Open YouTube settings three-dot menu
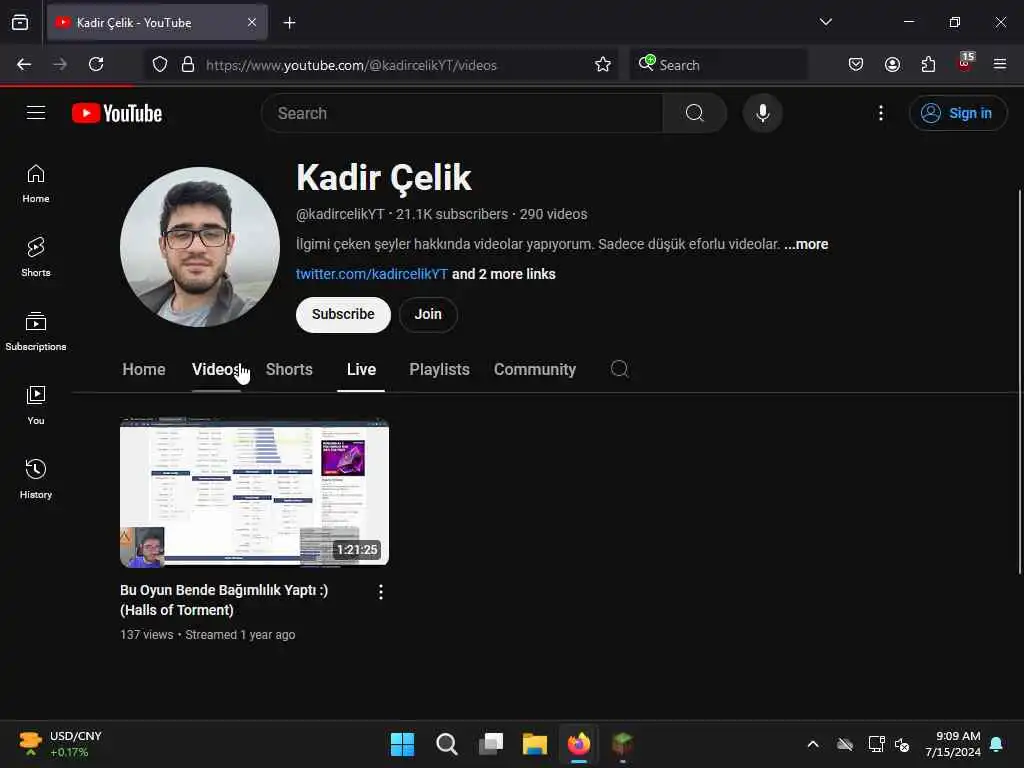This screenshot has height=768, width=1024. pos(880,113)
